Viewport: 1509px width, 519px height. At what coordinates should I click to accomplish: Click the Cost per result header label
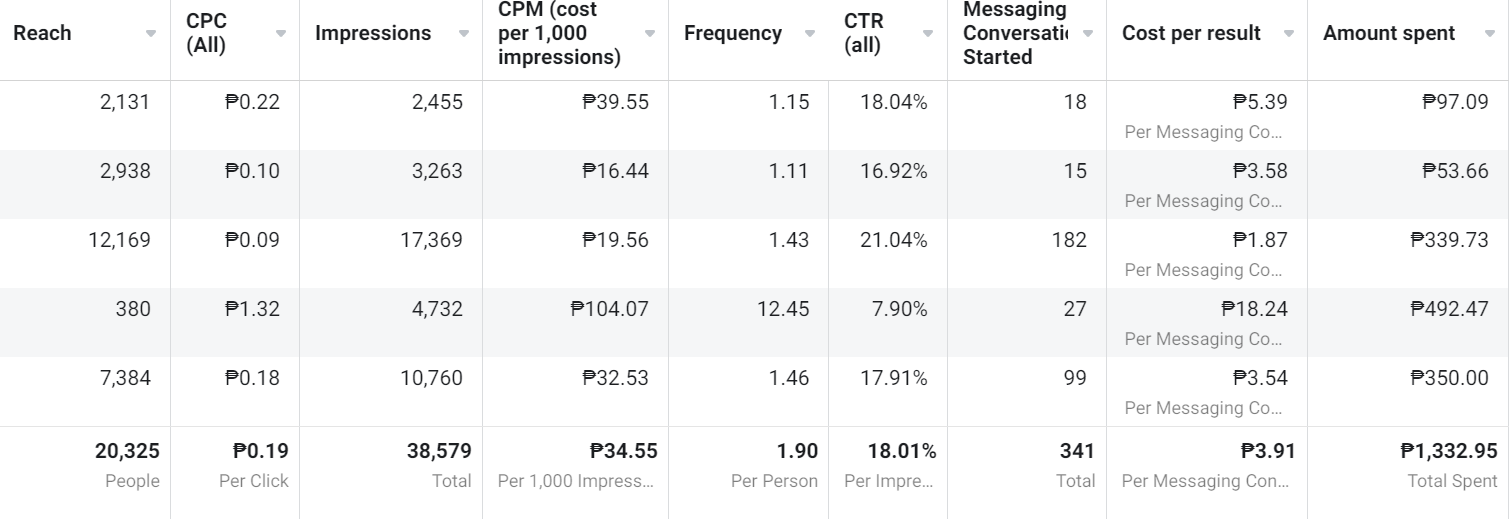tap(1193, 33)
